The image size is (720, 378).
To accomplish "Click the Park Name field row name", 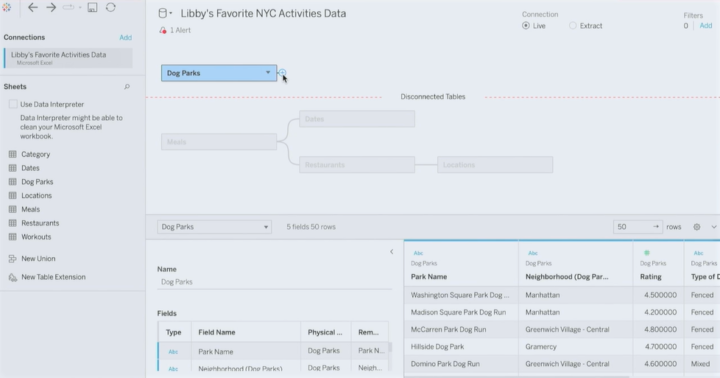I will pyautogui.click(x=216, y=352).
